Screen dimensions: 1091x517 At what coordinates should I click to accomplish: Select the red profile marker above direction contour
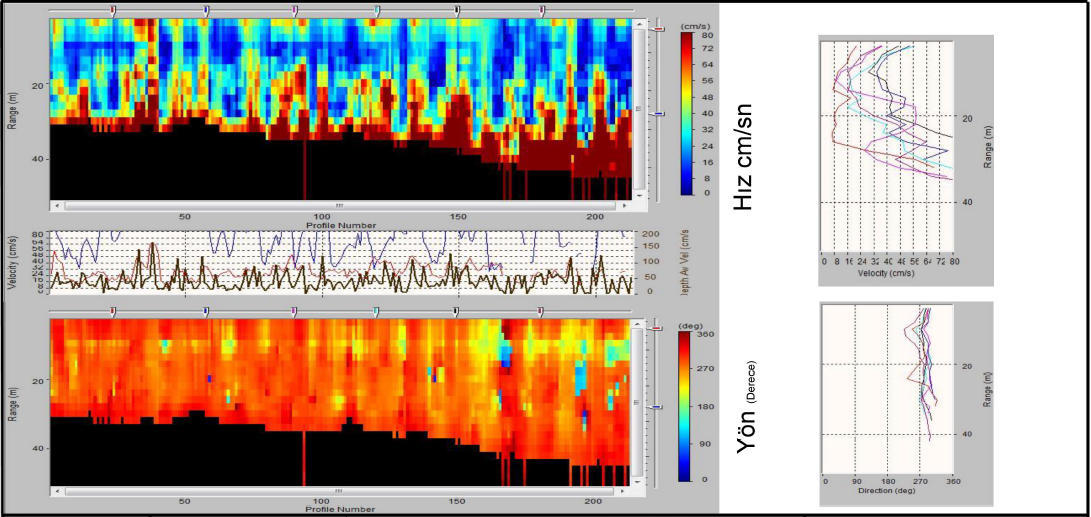[113, 310]
